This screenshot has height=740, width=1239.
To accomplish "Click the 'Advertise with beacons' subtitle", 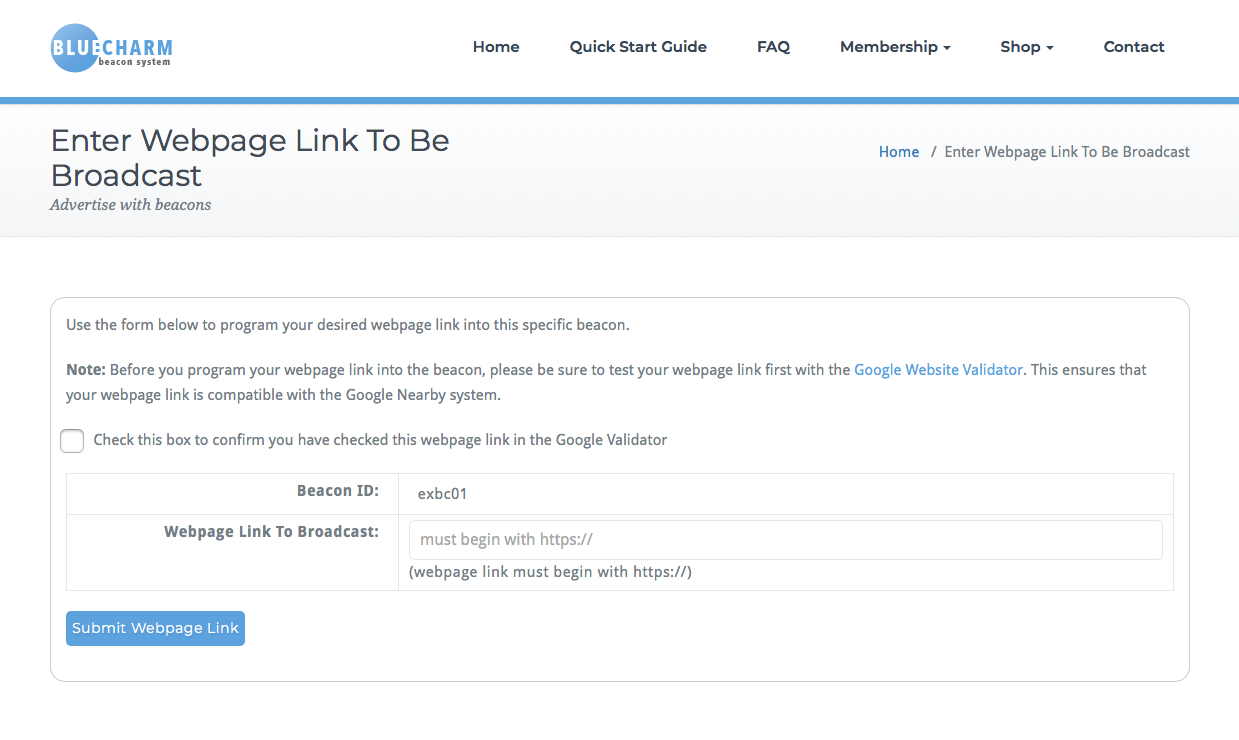I will 131,205.
